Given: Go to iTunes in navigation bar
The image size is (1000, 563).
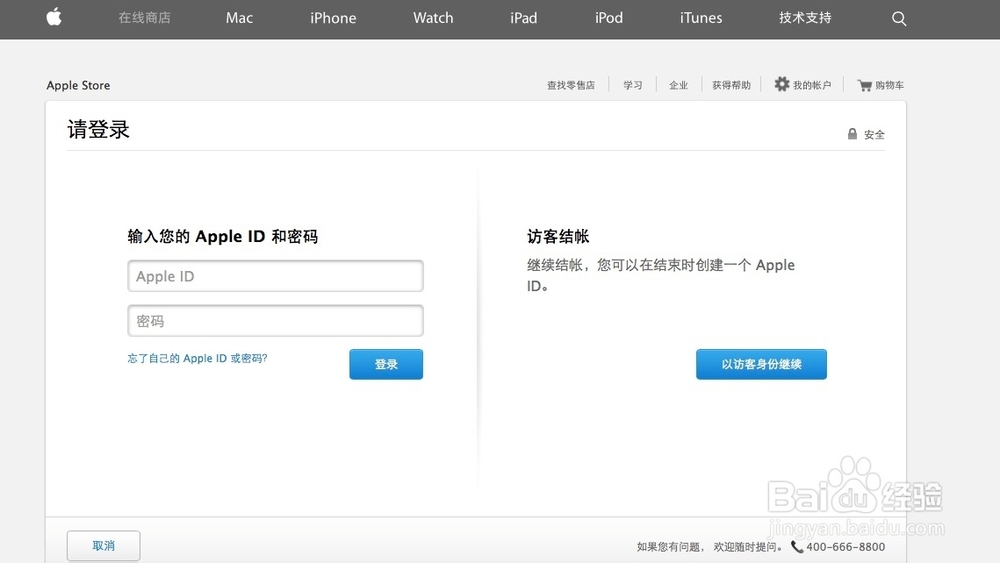Looking at the screenshot, I should click(x=701, y=18).
